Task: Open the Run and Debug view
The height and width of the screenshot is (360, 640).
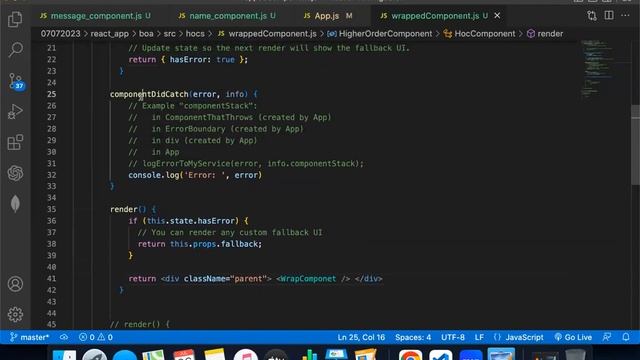Action: pos(15,111)
